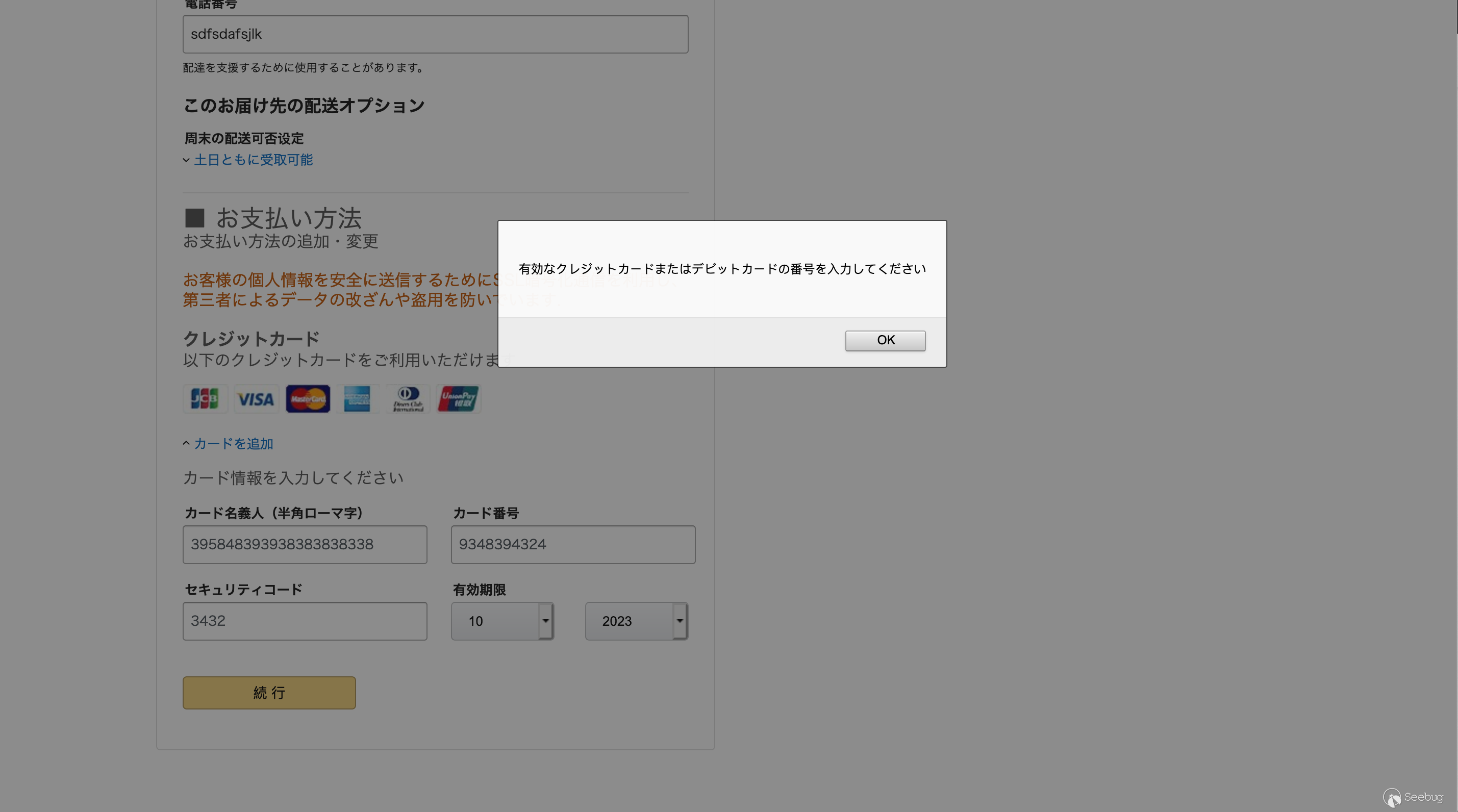Click the American Express card logo
This screenshot has width=1458, height=812.
[x=357, y=399]
